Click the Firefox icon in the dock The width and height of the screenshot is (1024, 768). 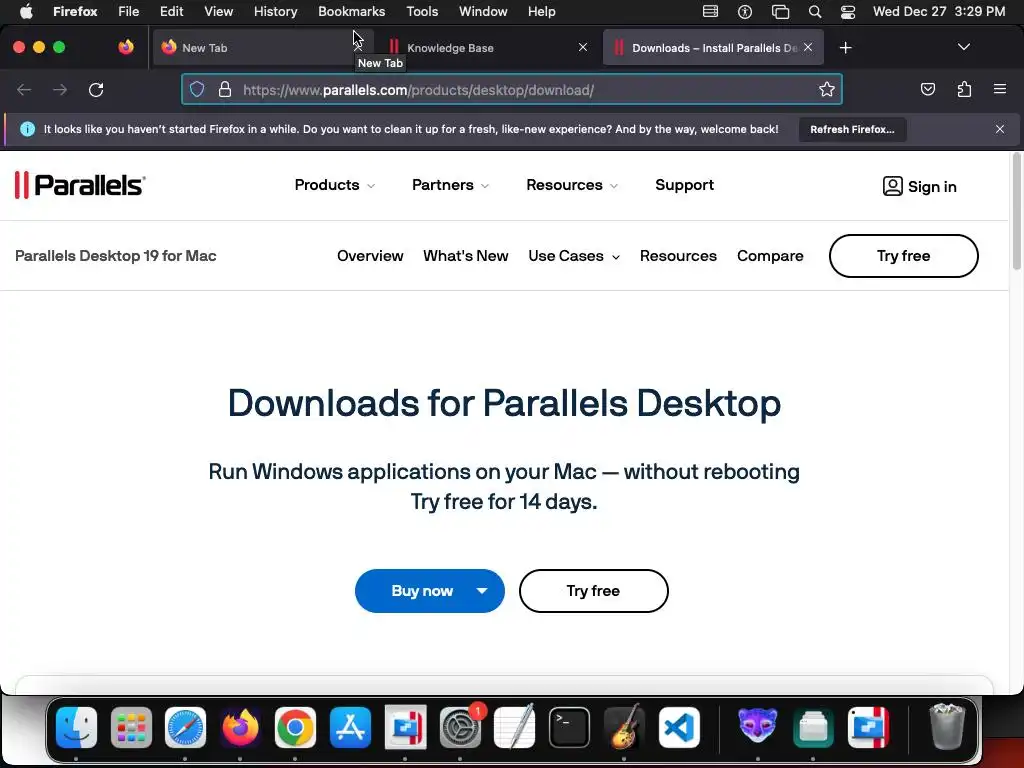240,727
